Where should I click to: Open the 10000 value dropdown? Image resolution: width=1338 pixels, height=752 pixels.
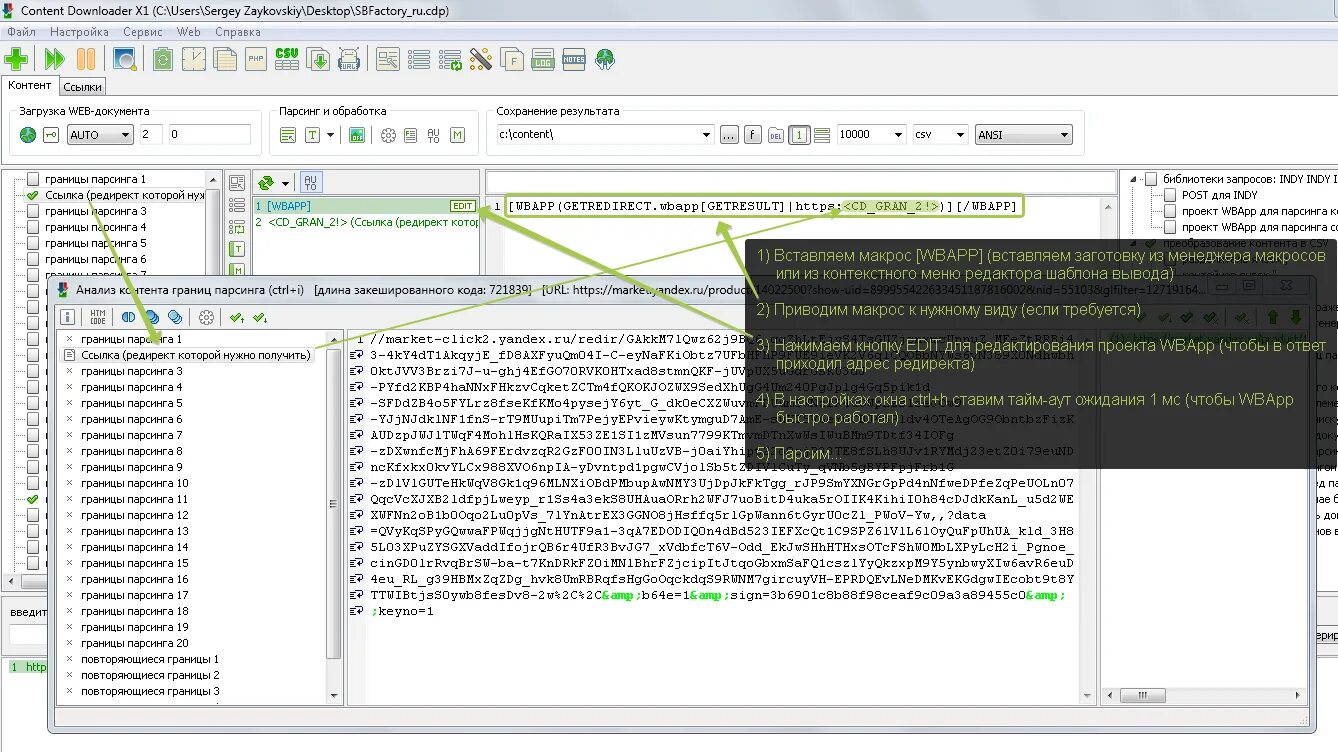897,135
